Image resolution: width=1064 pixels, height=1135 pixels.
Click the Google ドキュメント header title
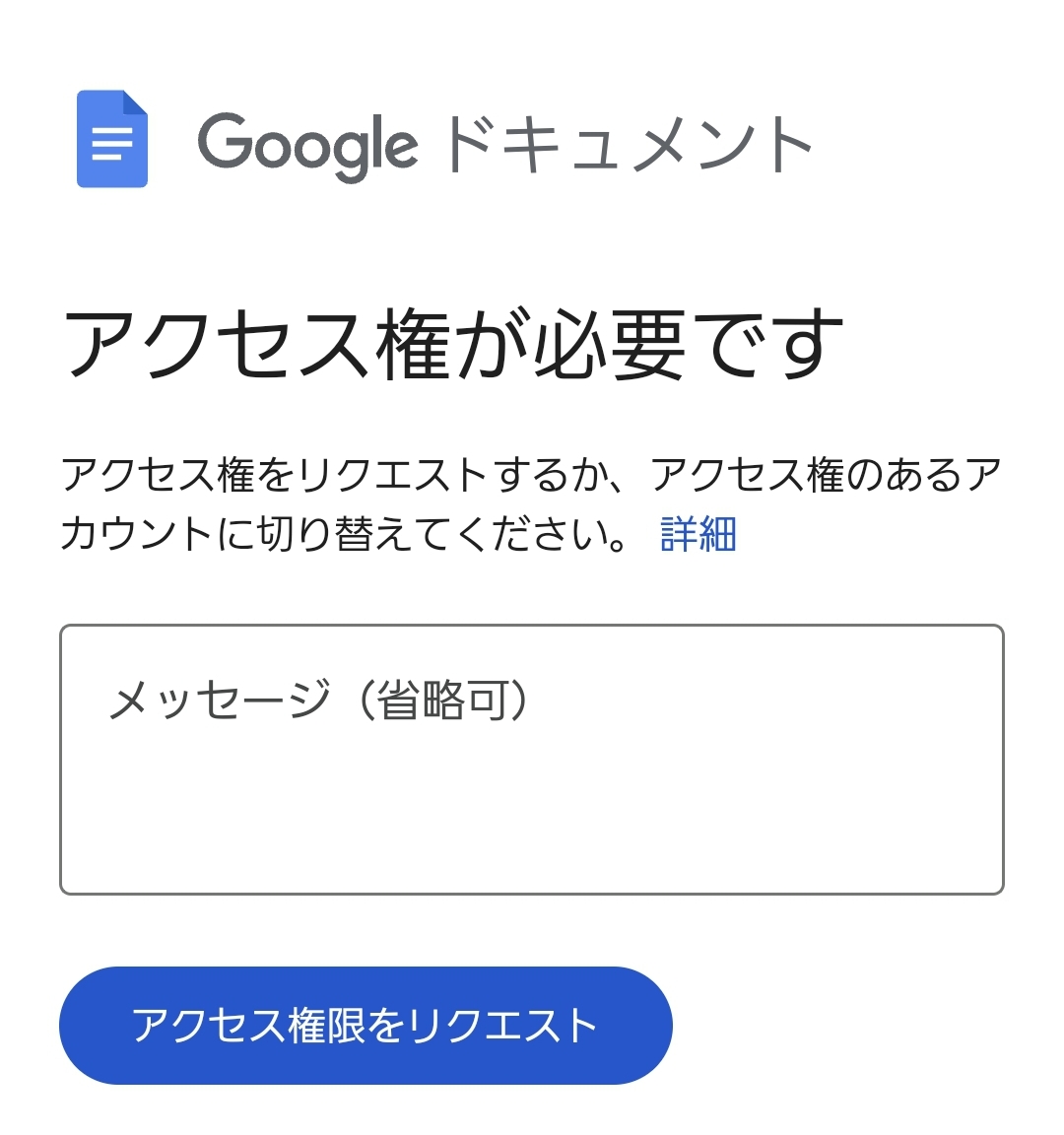coord(504,145)
